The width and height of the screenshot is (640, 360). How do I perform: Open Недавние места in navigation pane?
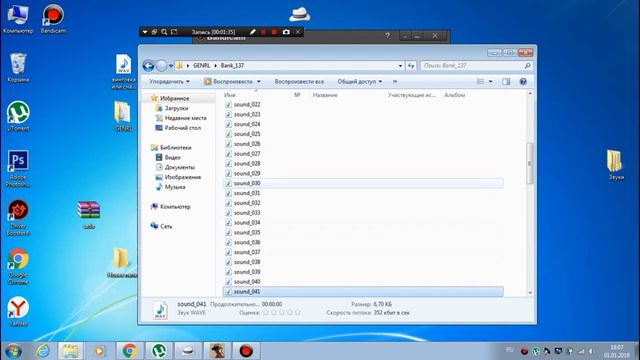coord(185,118)
